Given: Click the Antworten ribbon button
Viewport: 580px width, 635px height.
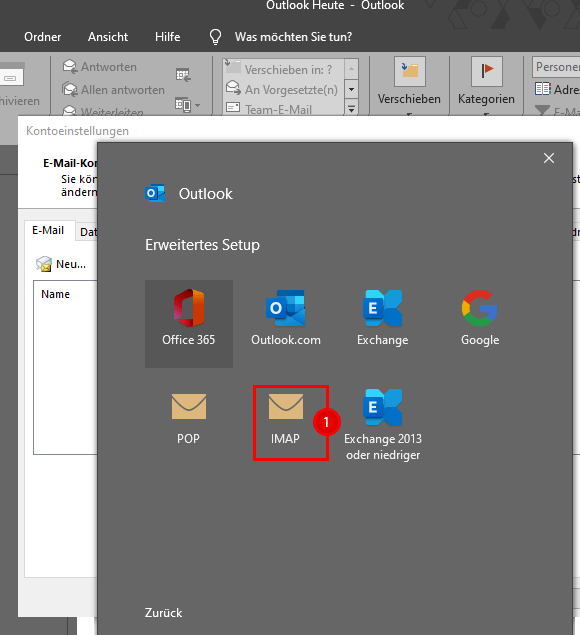Looking at the screenshot, I should (x=100, y=67).
